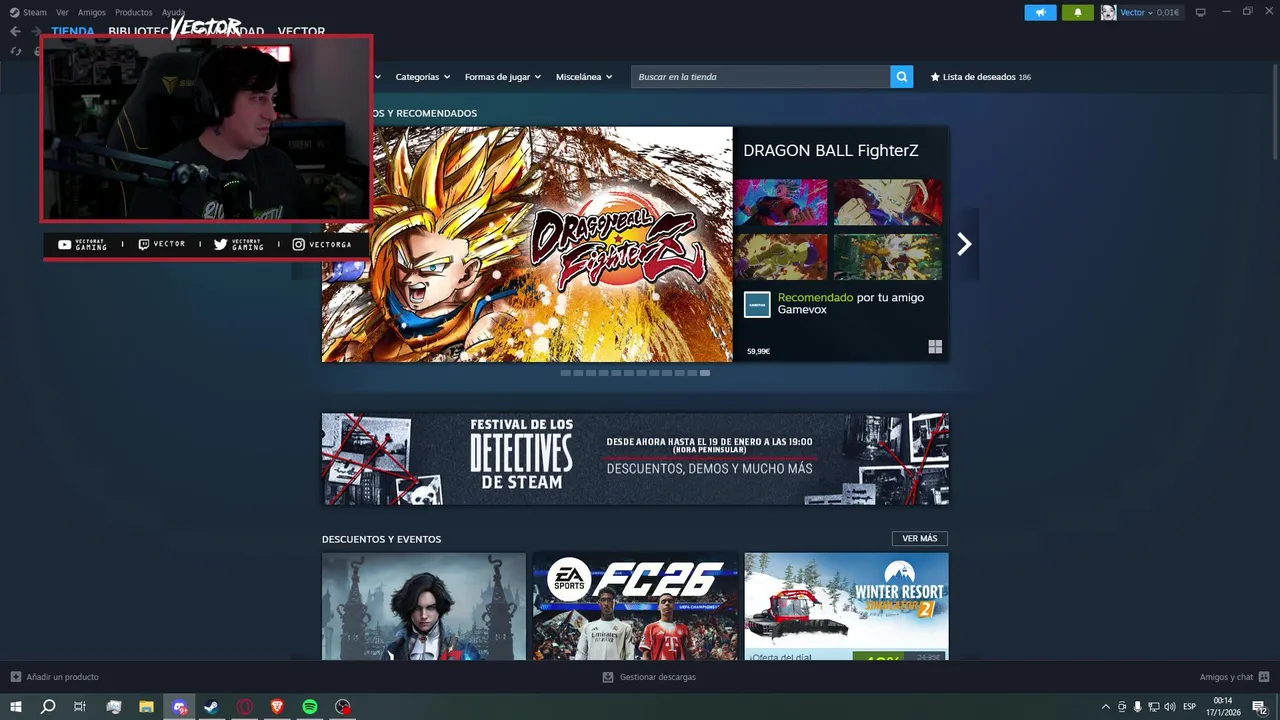Viewport: 1280px width, 720px height.
Task: Click the Steam taskbar icon
Action: pyautogui.click(x=211, y=707)
